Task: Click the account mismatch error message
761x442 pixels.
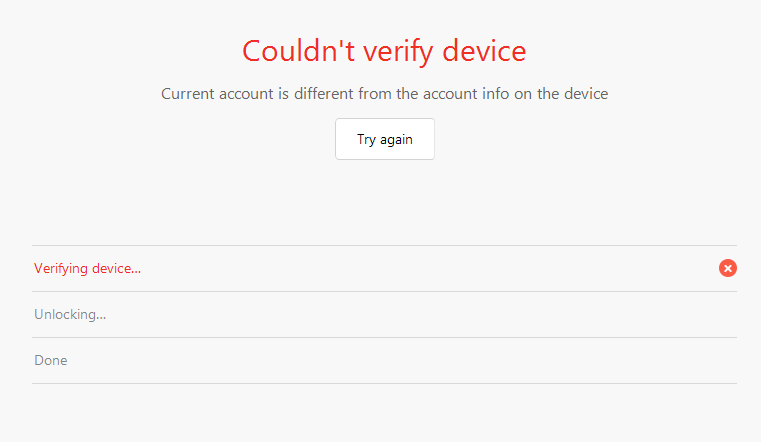Action: (384, 94)
